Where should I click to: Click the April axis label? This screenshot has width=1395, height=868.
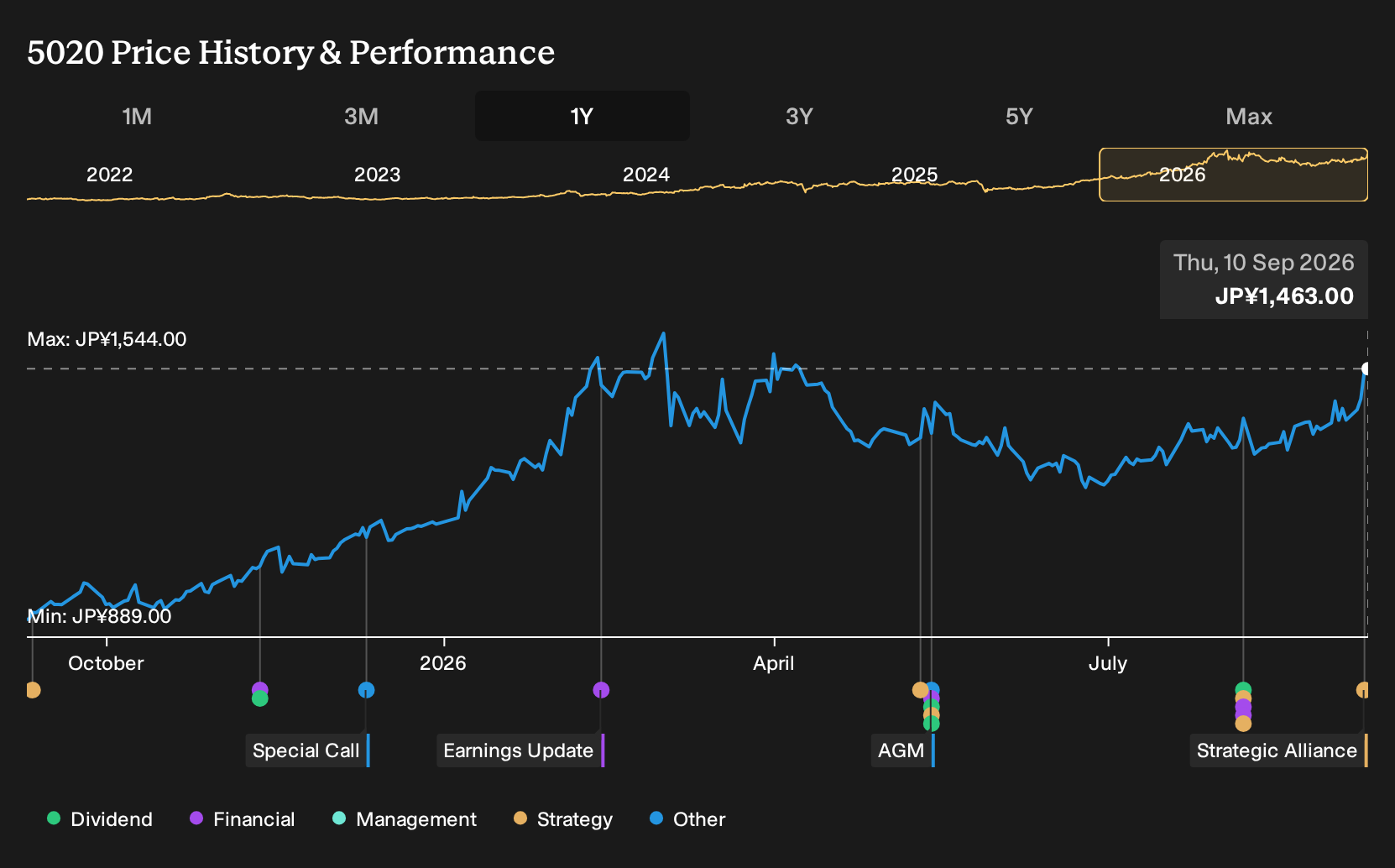pos(774,663)
